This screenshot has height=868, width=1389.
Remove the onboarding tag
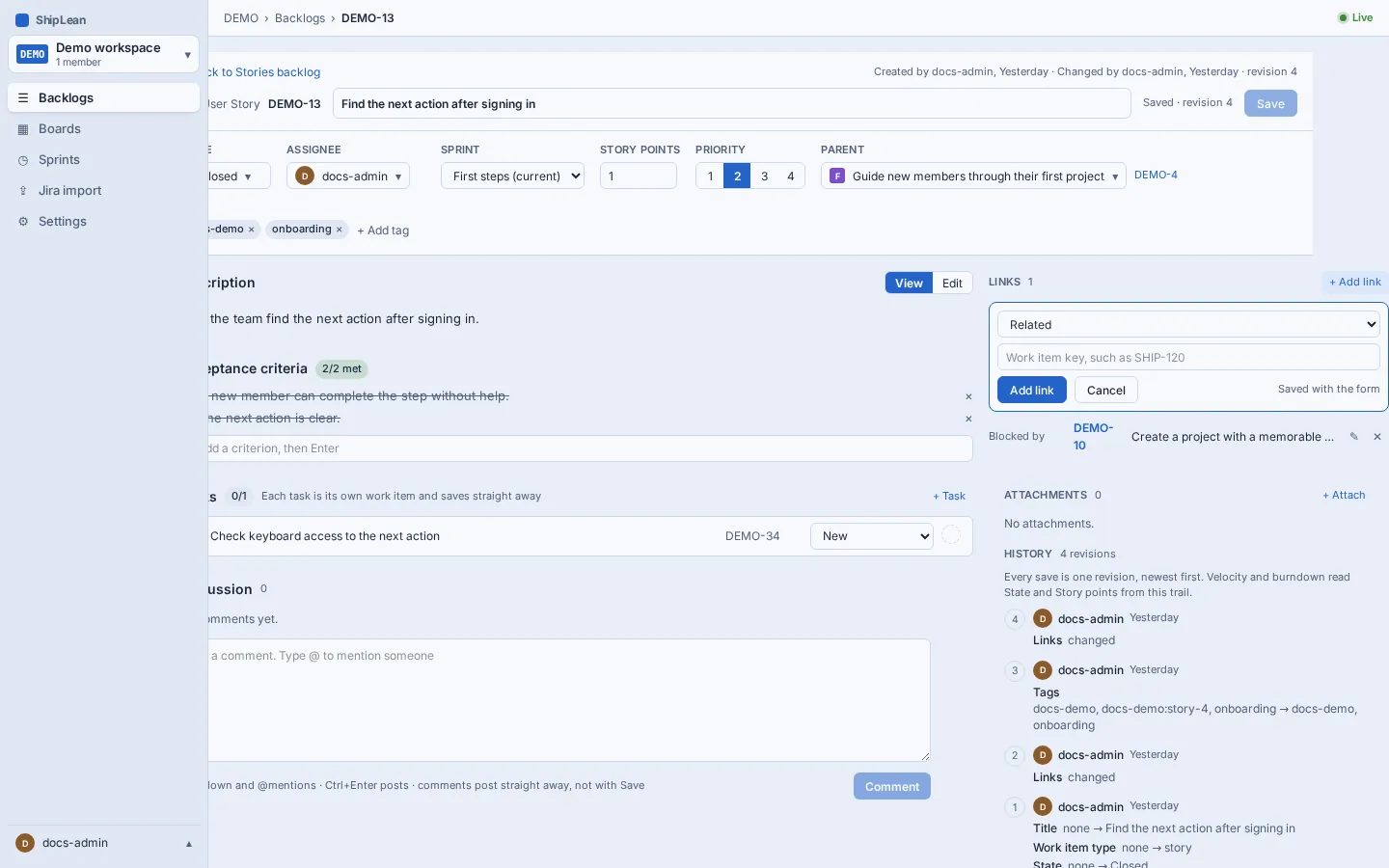[340, 230]
